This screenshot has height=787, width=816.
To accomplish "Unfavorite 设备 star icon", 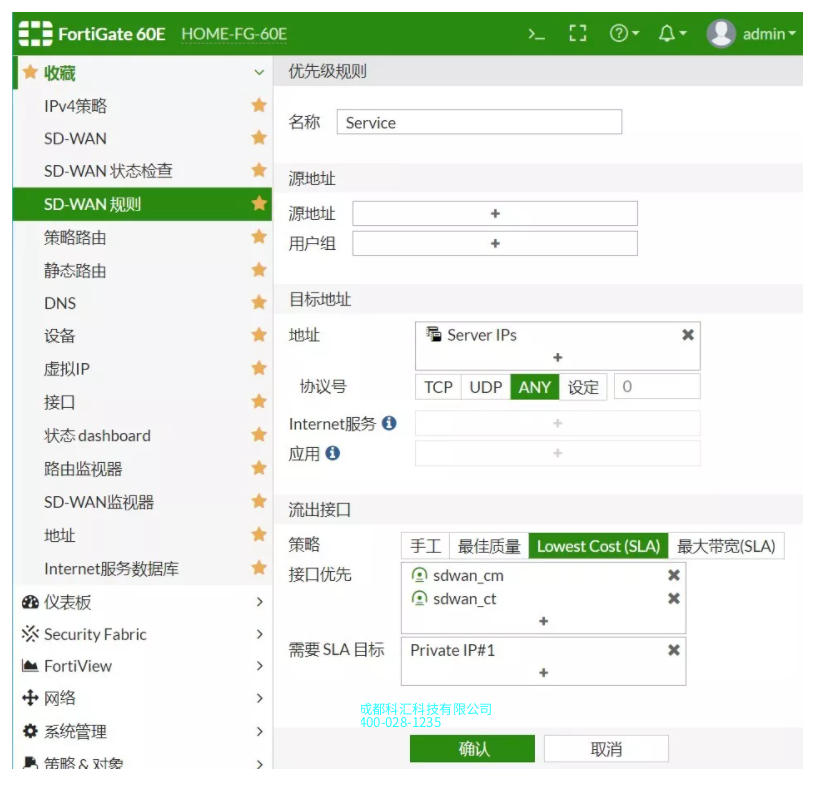I will point(259,335).
